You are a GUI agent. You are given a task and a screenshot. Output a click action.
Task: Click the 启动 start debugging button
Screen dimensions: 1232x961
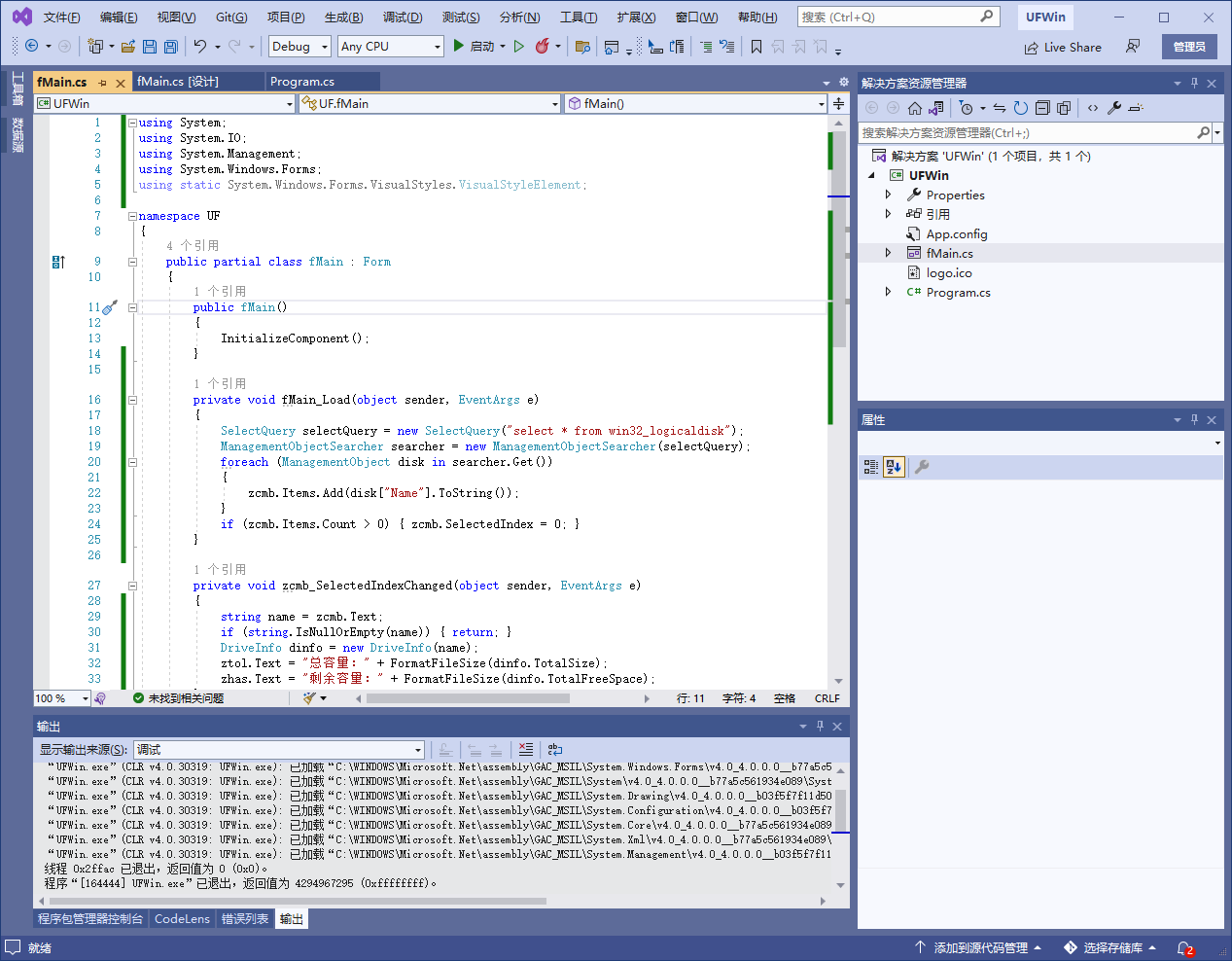point(475,46)
